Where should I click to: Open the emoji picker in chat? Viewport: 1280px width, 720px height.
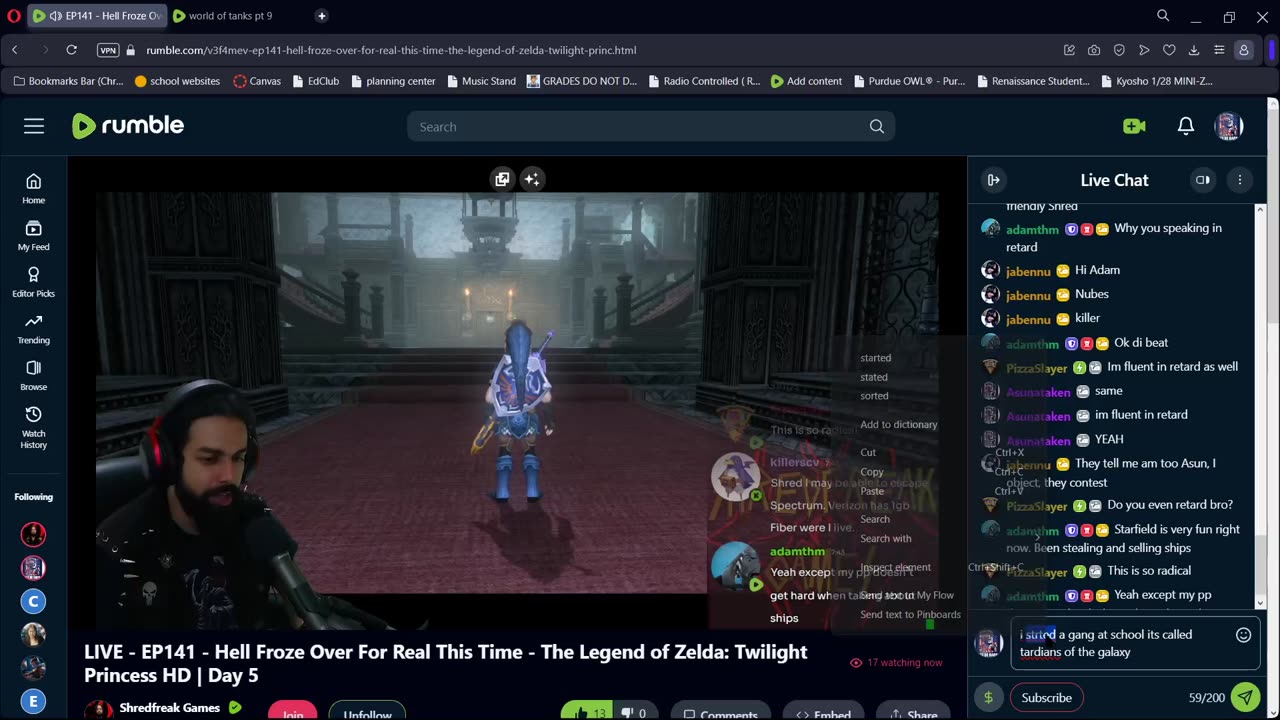pos(1243,635)
